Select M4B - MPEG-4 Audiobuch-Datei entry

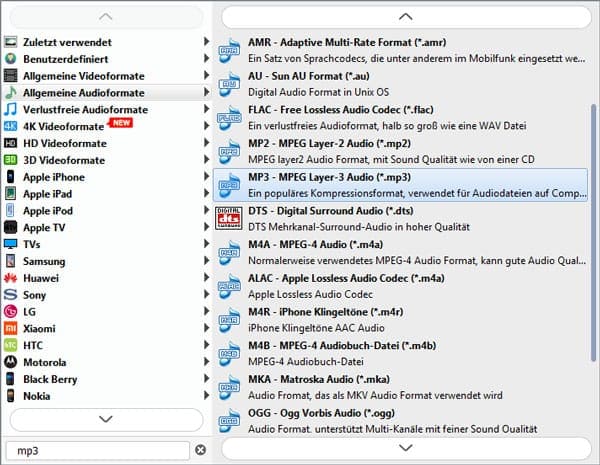[400, 353]
